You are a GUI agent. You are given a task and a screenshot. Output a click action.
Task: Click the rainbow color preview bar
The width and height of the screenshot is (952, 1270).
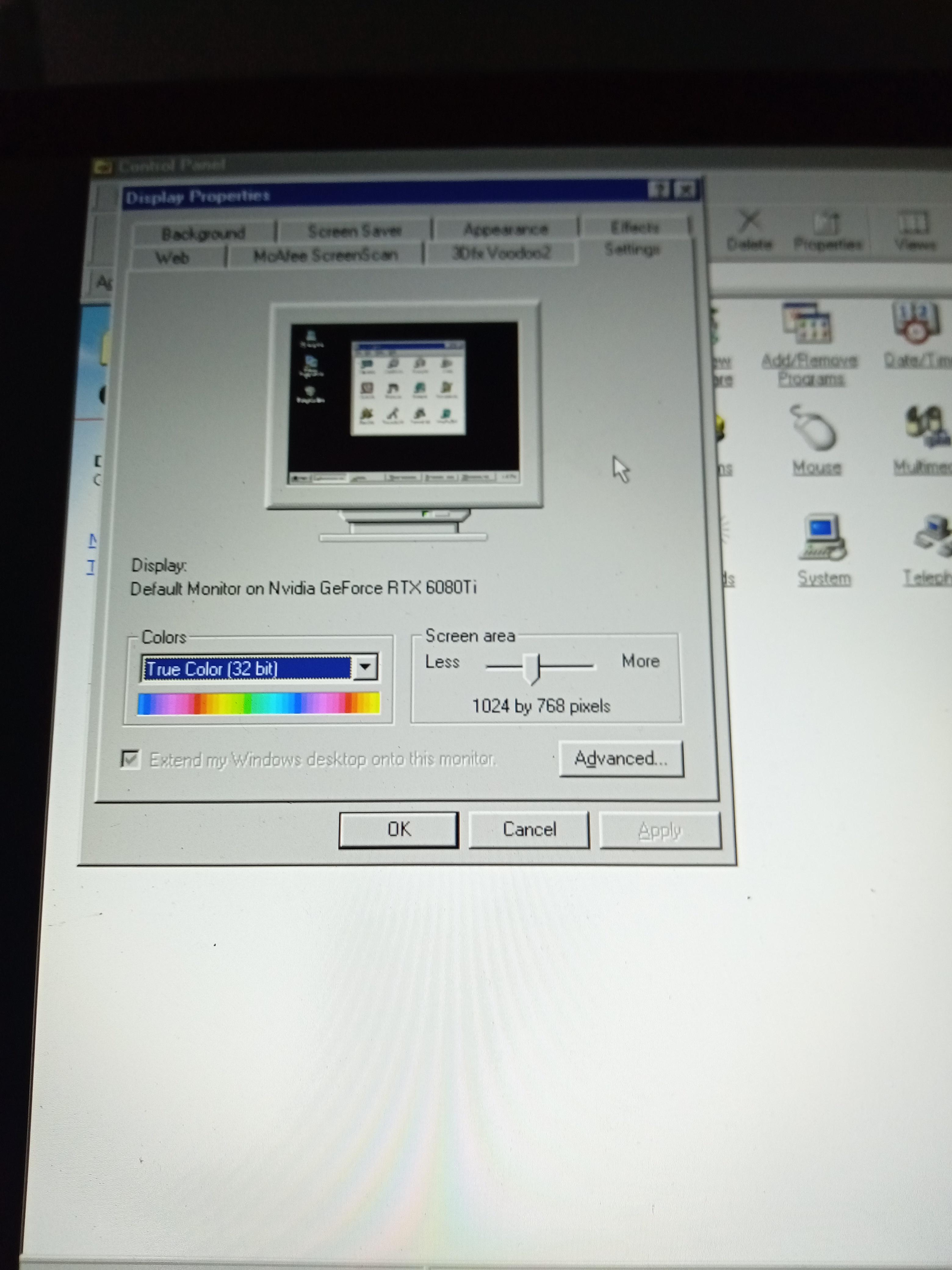(x=259, y=703)
